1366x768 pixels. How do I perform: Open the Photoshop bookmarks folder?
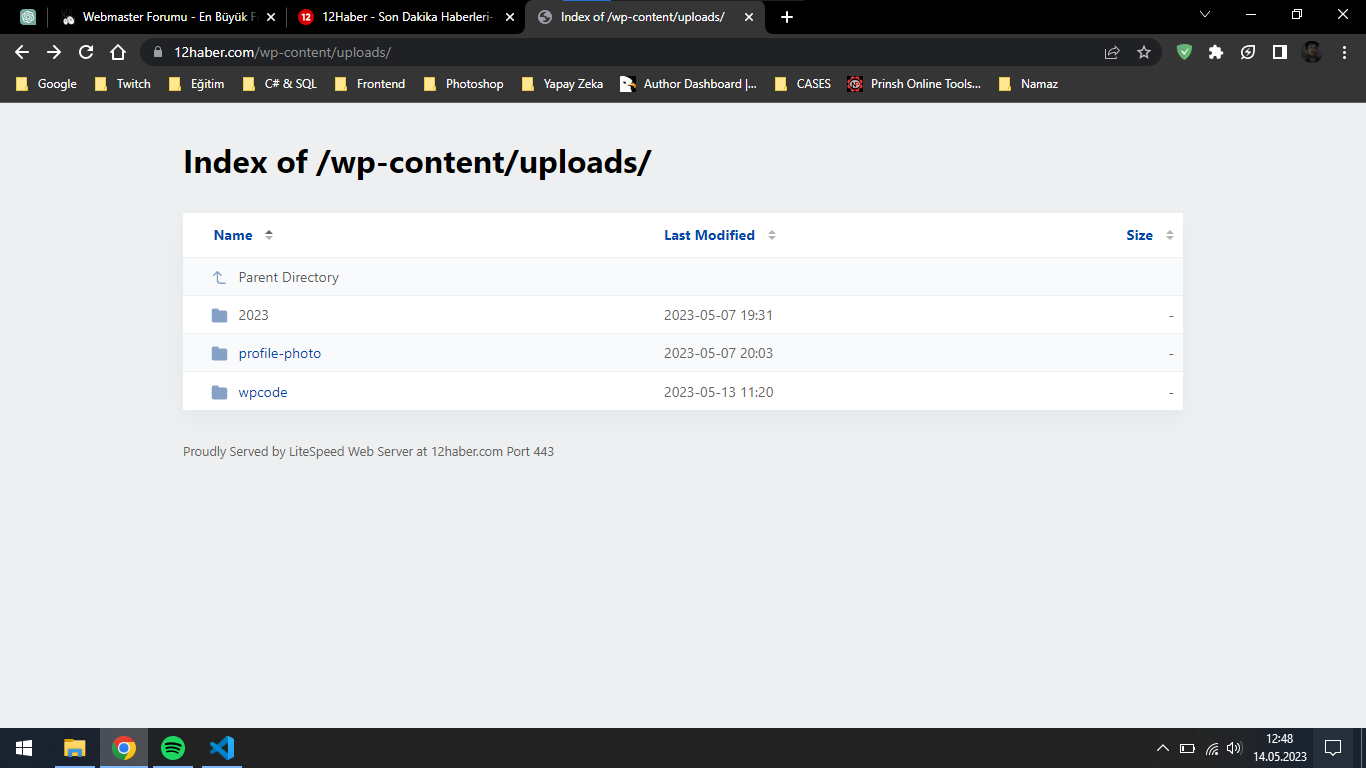pos(463,84)
